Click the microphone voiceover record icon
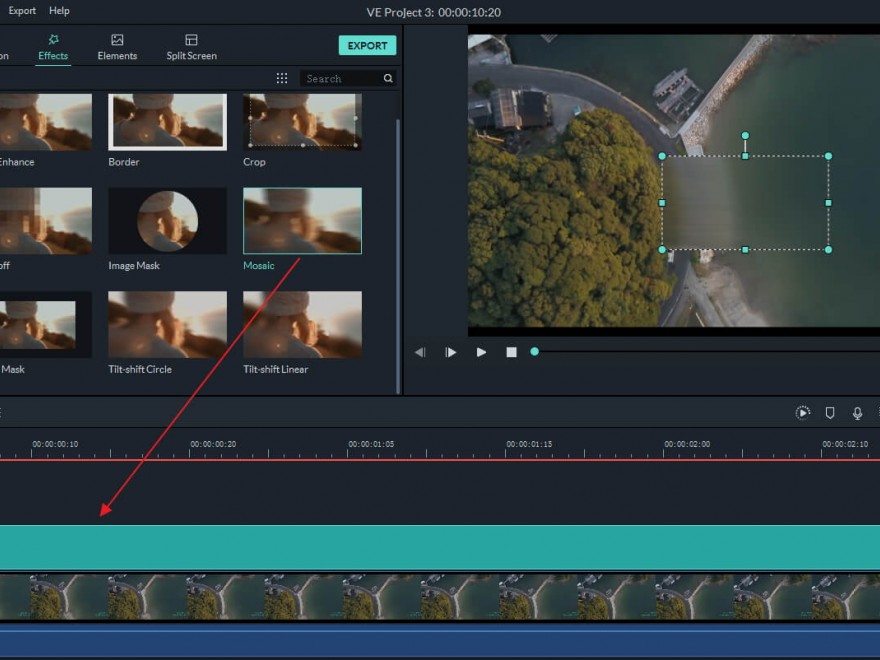Image resolution: width=880 pixels, height=660 pixels. point(857,413)
